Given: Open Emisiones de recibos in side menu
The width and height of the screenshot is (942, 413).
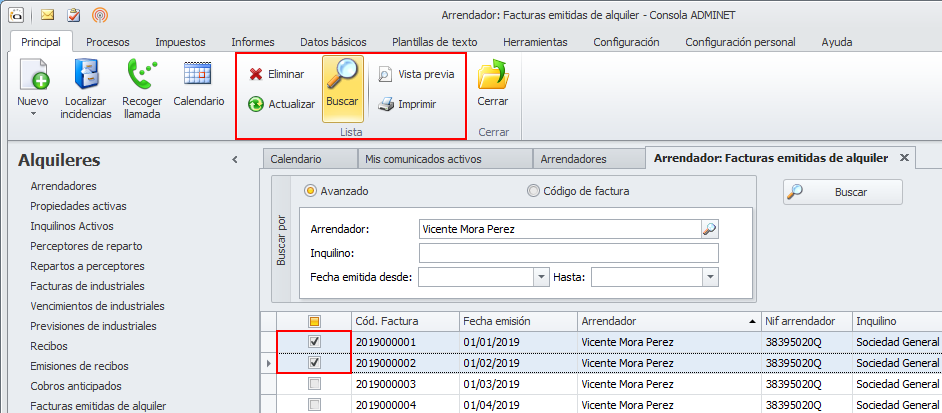Looking at the screenshot, I should pyautogui.click(x=79, y=366).
